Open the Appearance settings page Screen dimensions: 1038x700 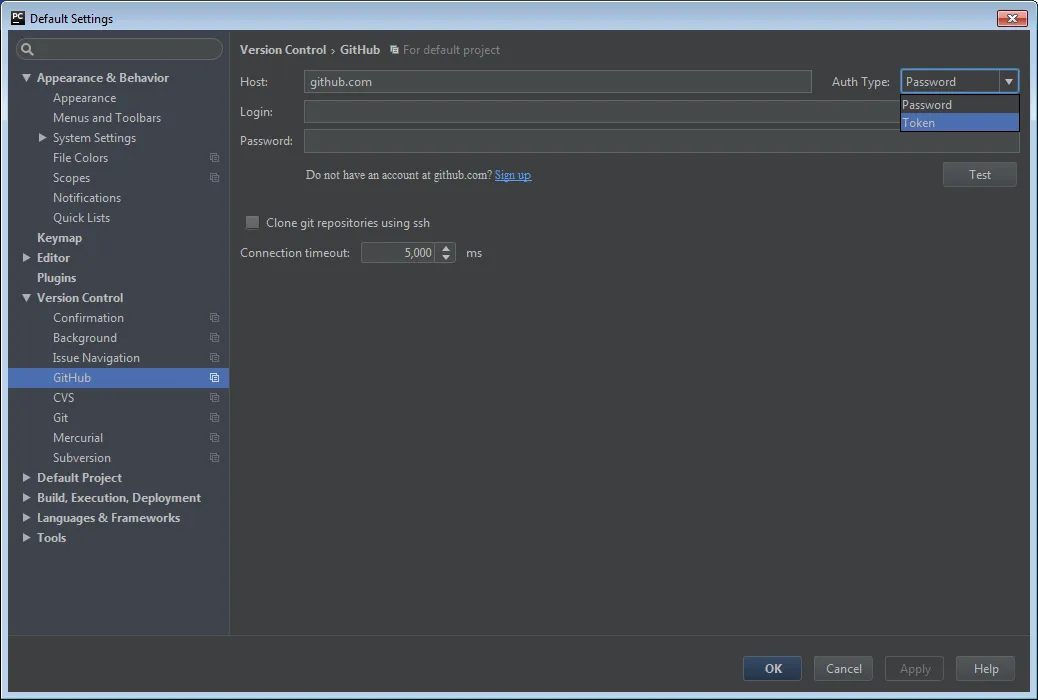click(85, 98)
